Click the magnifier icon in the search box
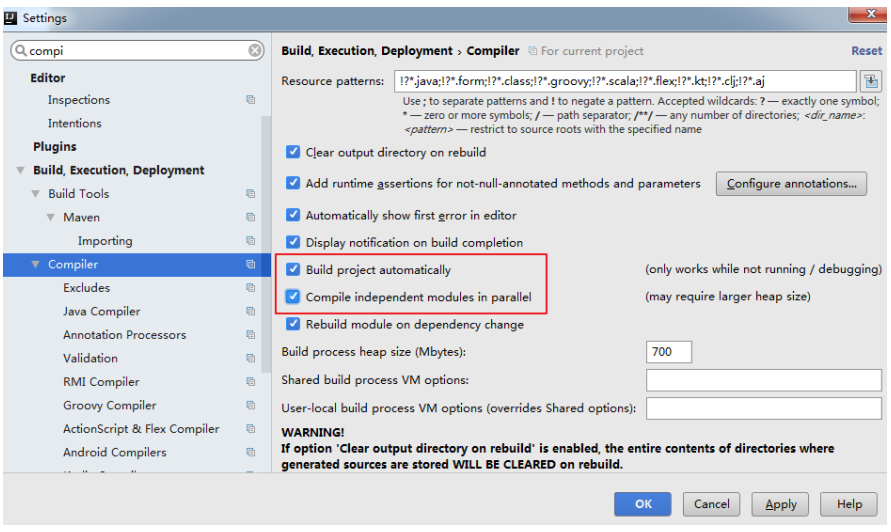Image resolution: width=891 pixels, height=532 pixels. [21, 51]
